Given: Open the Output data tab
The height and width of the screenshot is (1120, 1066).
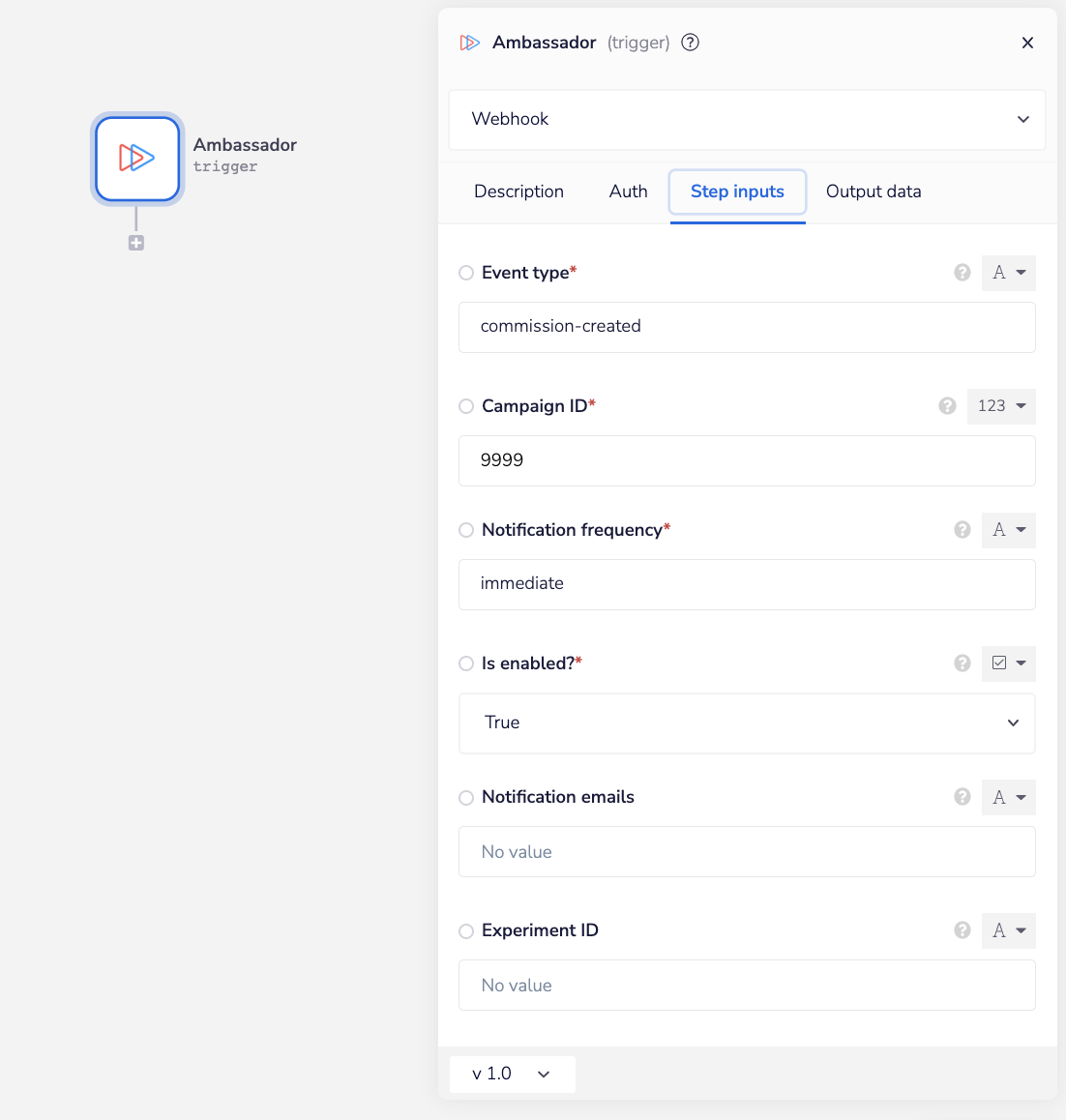Looking at the screenshot, I should coord(874,192).
